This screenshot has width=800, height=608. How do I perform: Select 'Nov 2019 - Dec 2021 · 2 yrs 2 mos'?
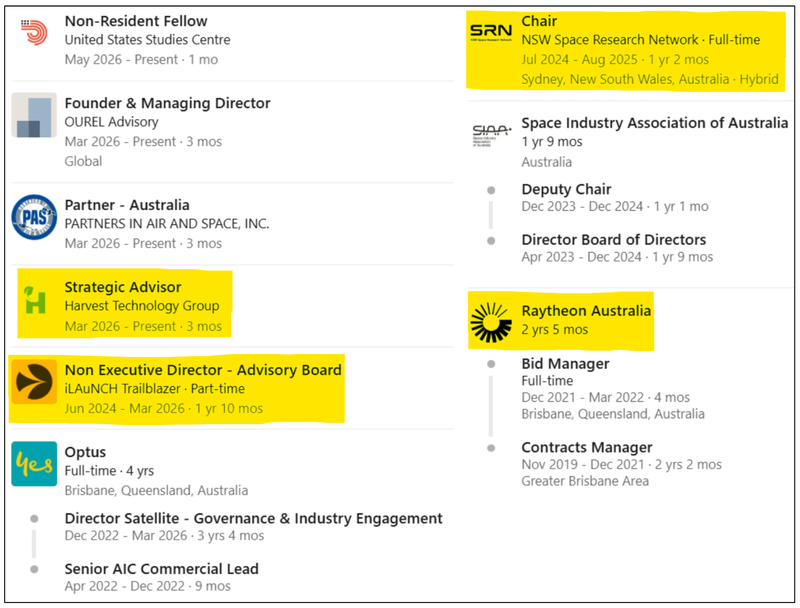pos(621,465)
